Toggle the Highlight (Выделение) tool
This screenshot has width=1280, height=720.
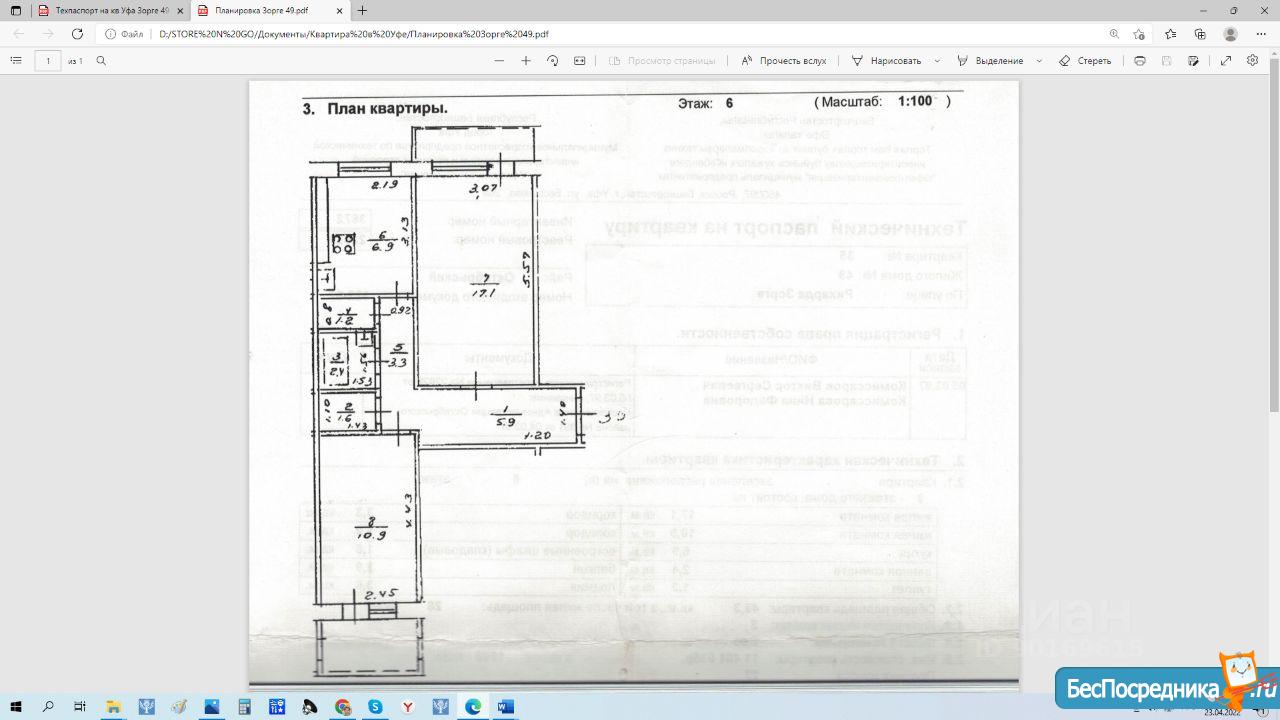(x=990, y=60)
